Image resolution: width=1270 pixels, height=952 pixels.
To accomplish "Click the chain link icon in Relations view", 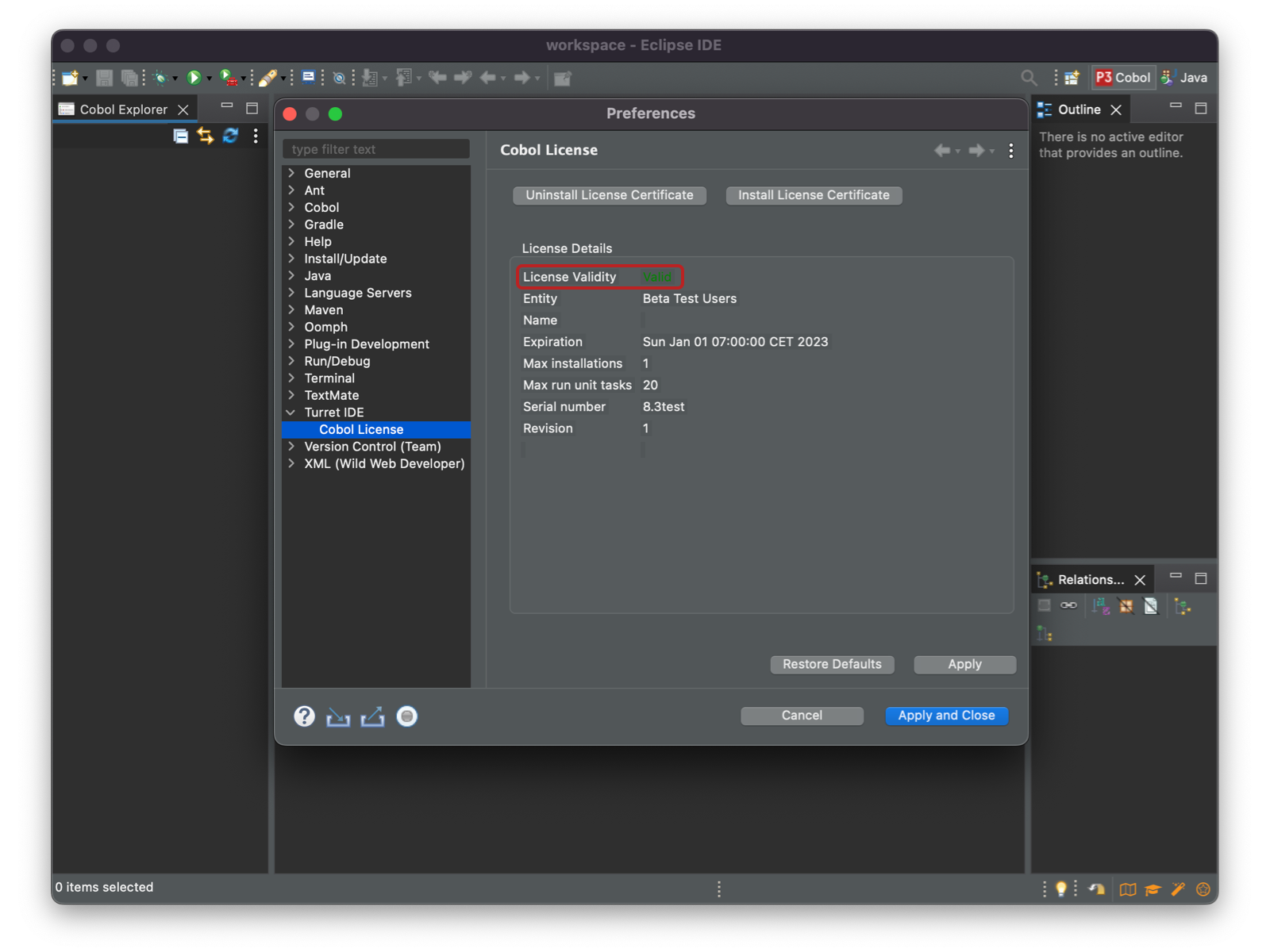I will point(1069,605).
